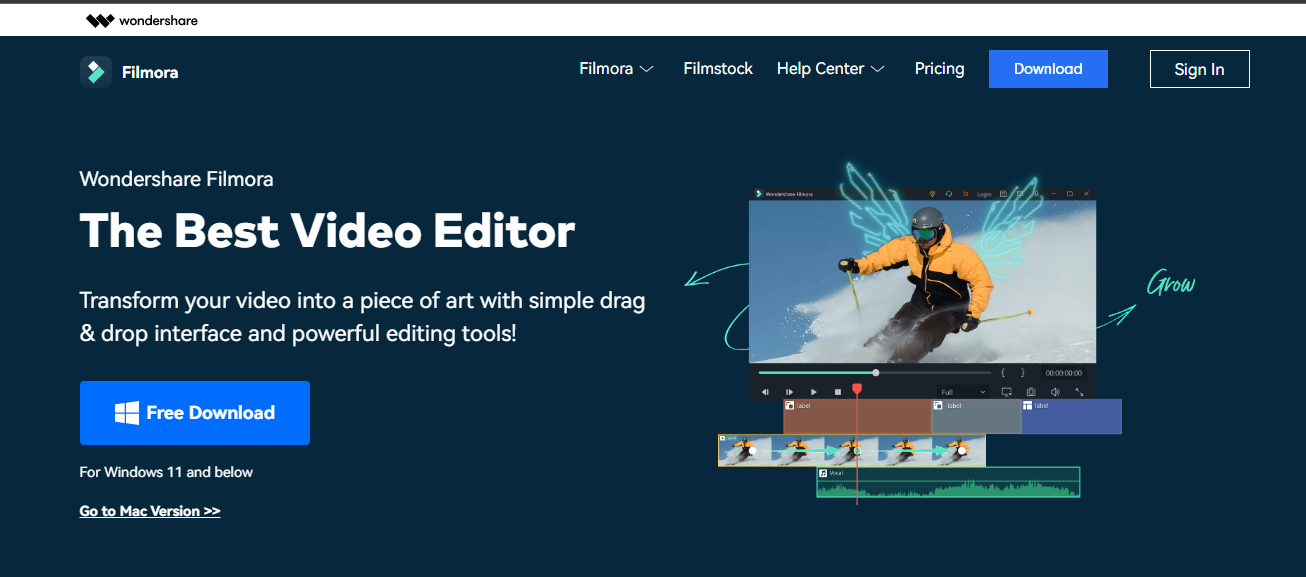This screenshot has width=1306, height=577.
Task: Click the music note icon on Vocal clip
Action: [x=823, y=473]
